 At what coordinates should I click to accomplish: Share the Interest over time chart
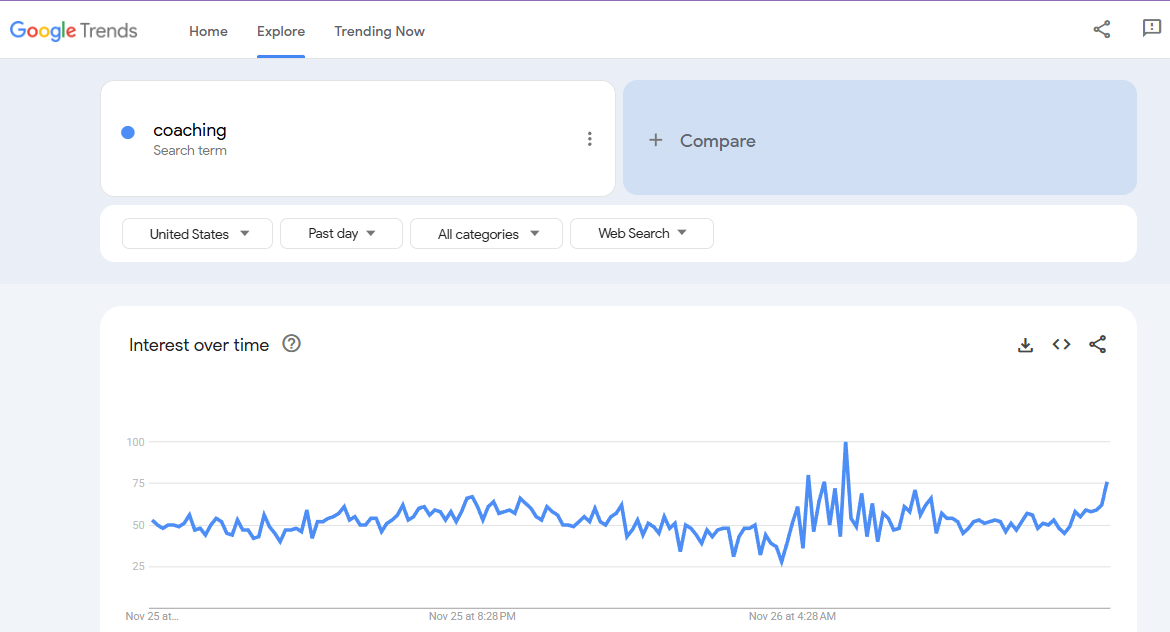click(x=1097, y=344)
